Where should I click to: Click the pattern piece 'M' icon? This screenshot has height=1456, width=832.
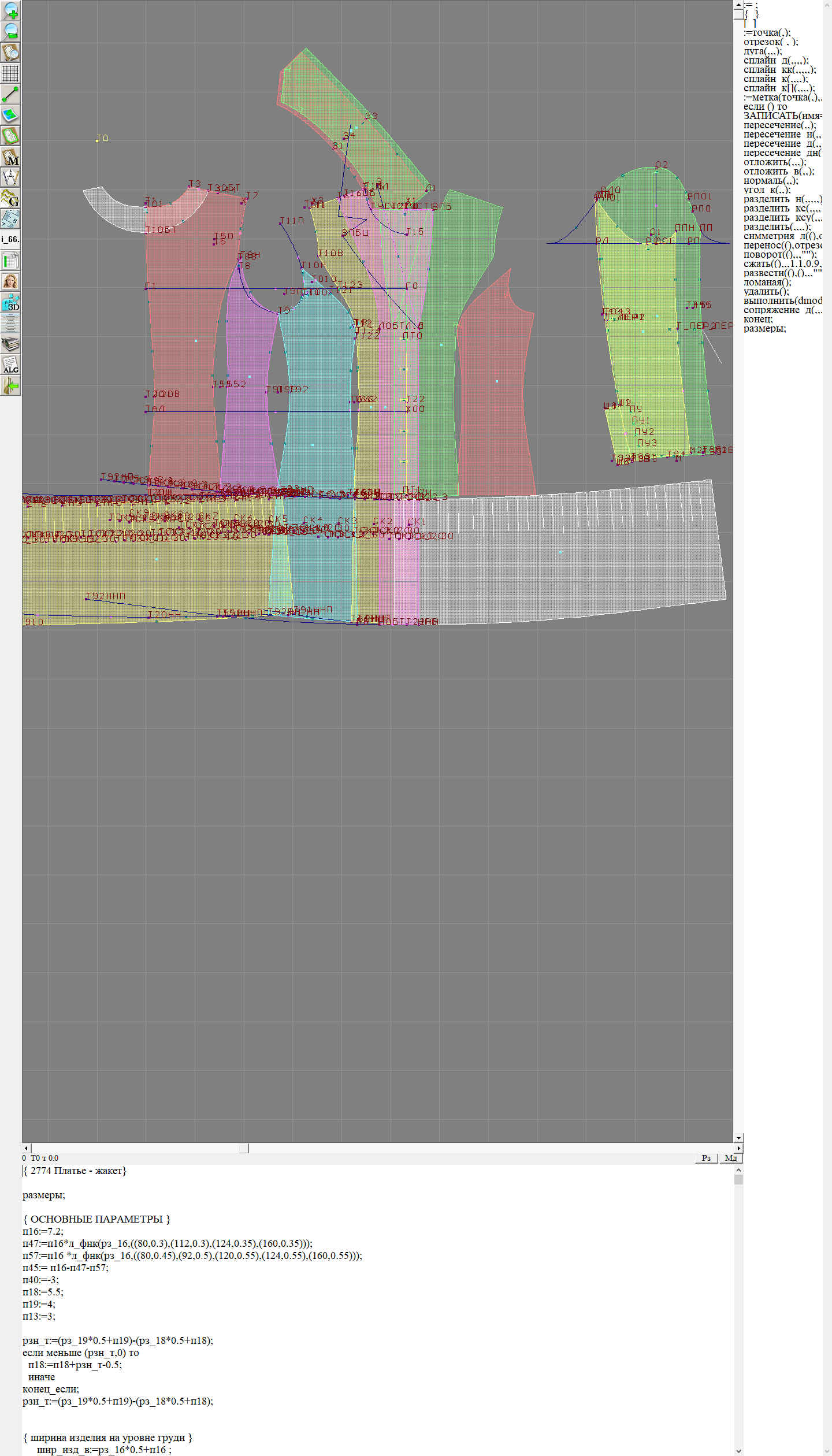coord(10,157)
